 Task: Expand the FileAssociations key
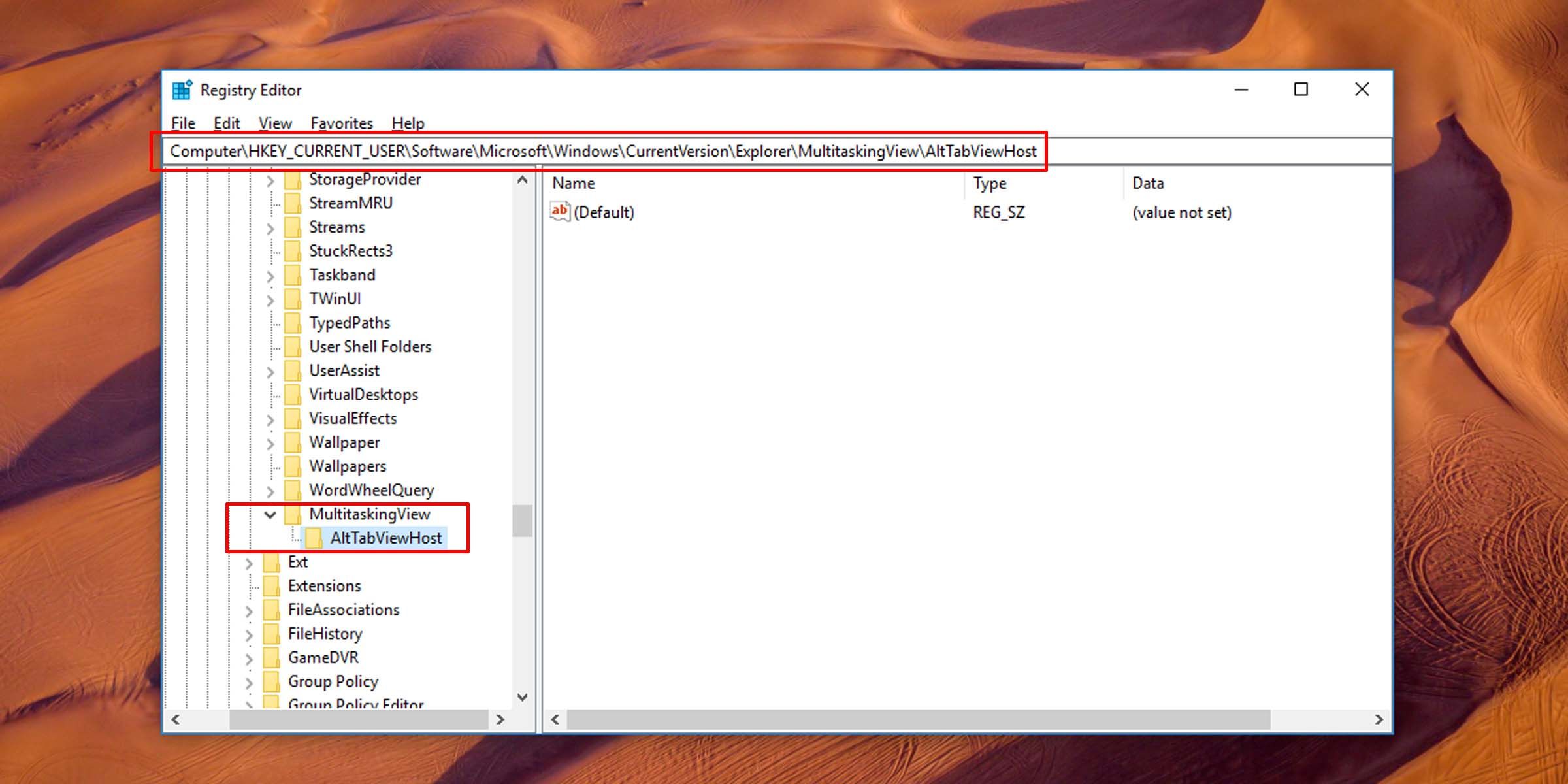tap(250, 610)
